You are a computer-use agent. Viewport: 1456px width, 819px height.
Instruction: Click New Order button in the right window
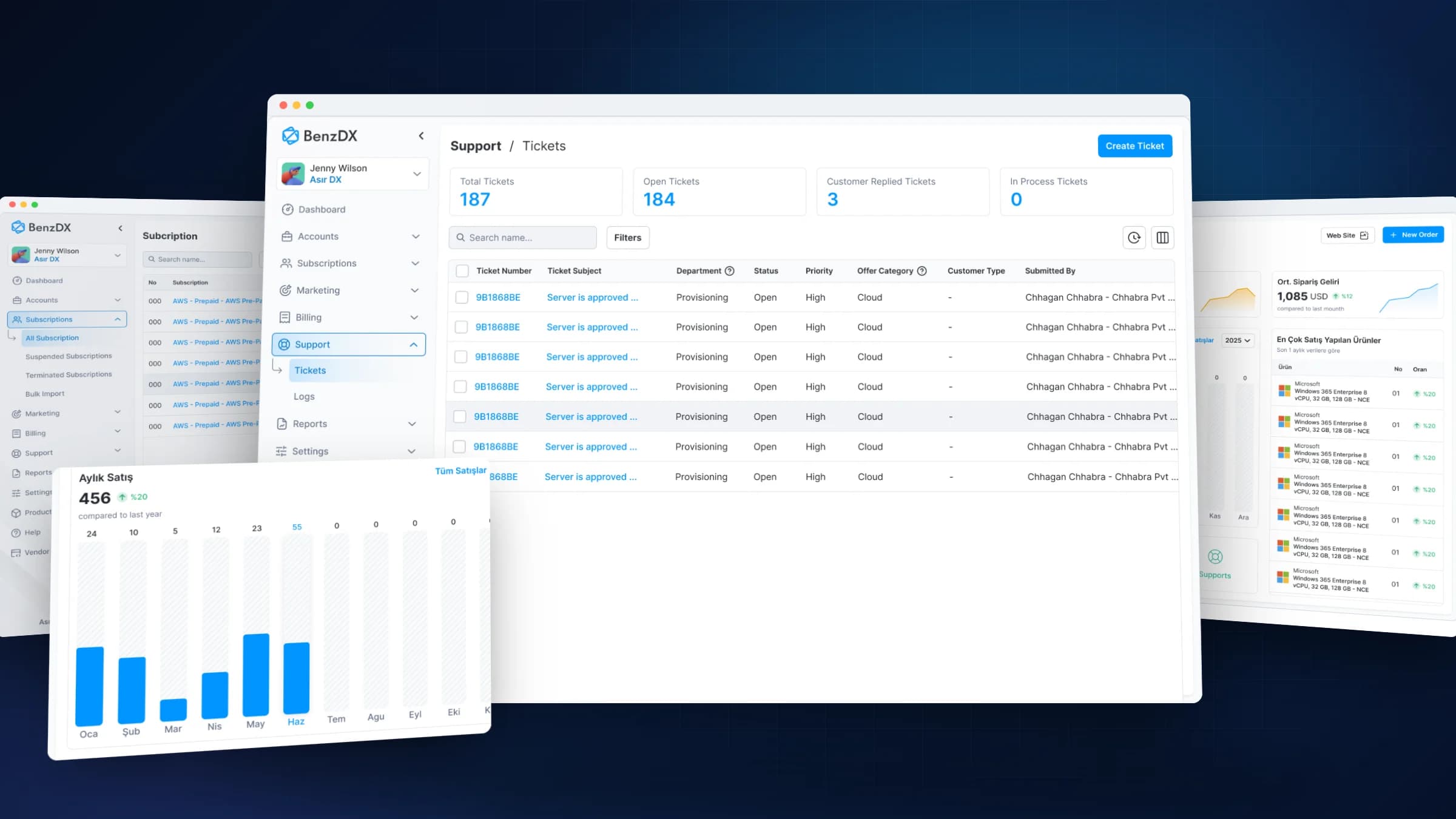[x=1413, y=235]
